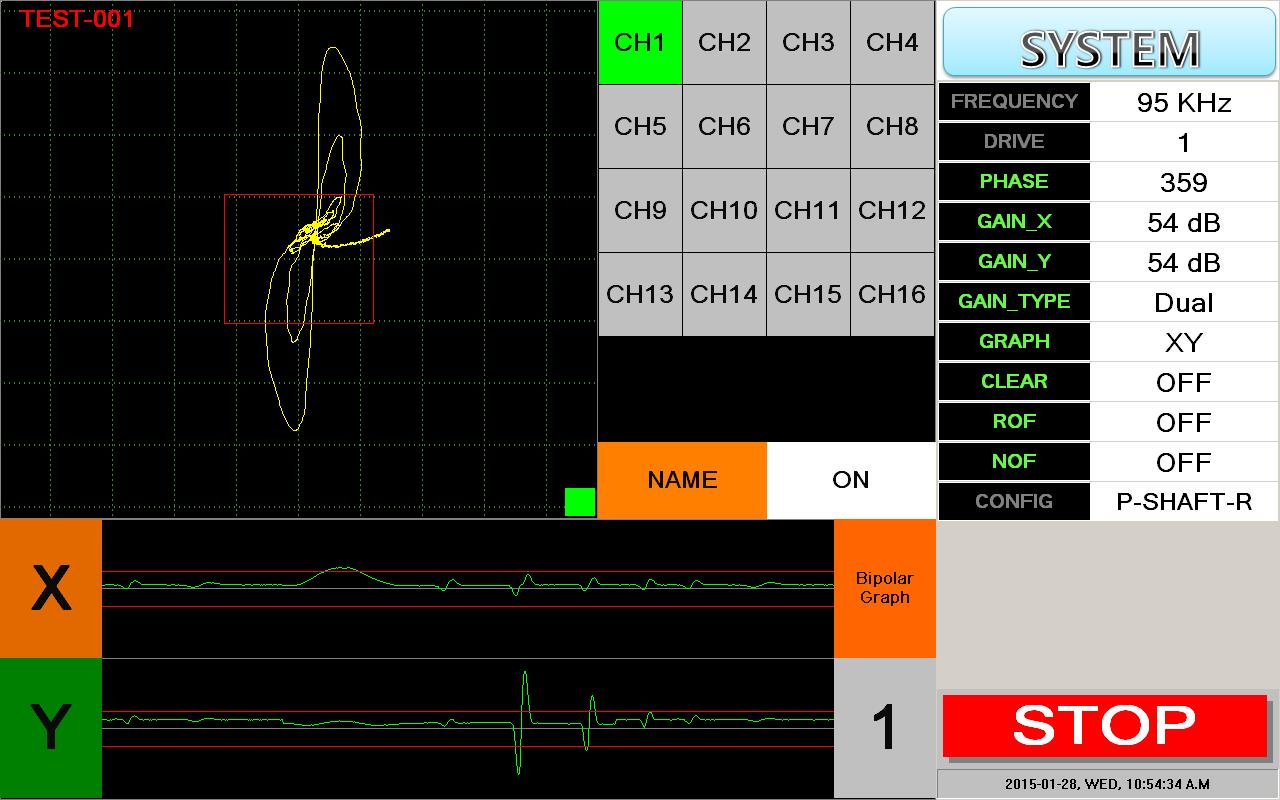Screen dimensions: 1280x800
Task: Click the red alarm box in XY plot
Action: (x=299, y=259)
